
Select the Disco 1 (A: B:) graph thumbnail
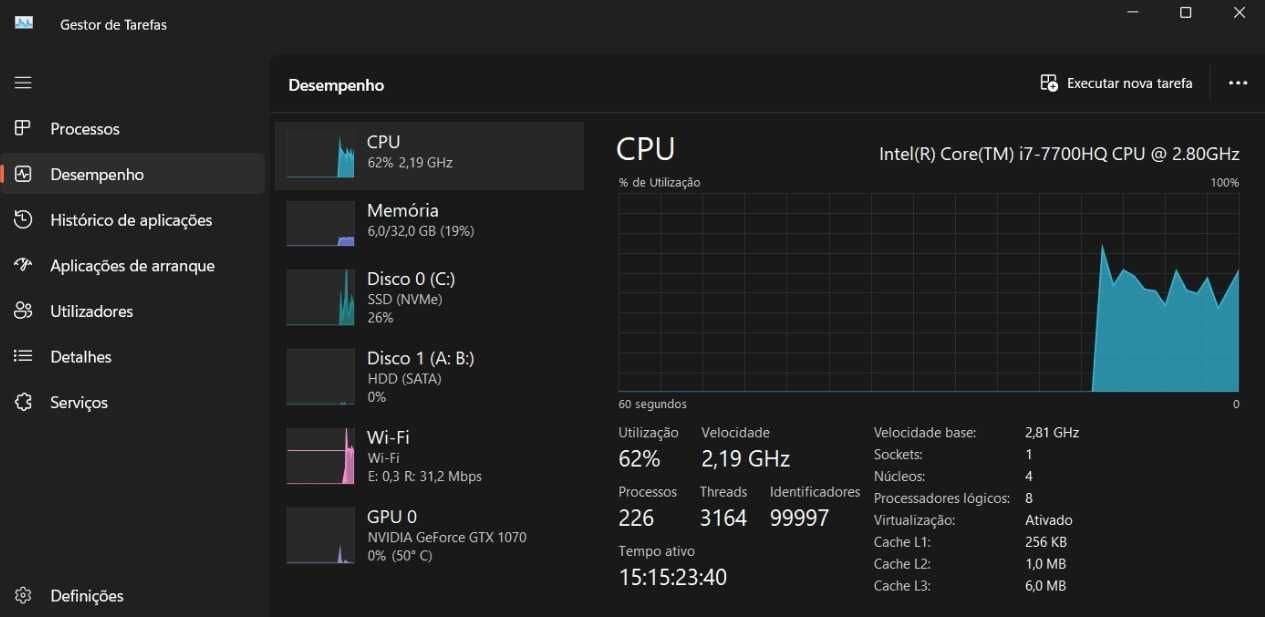click(321, 377)
